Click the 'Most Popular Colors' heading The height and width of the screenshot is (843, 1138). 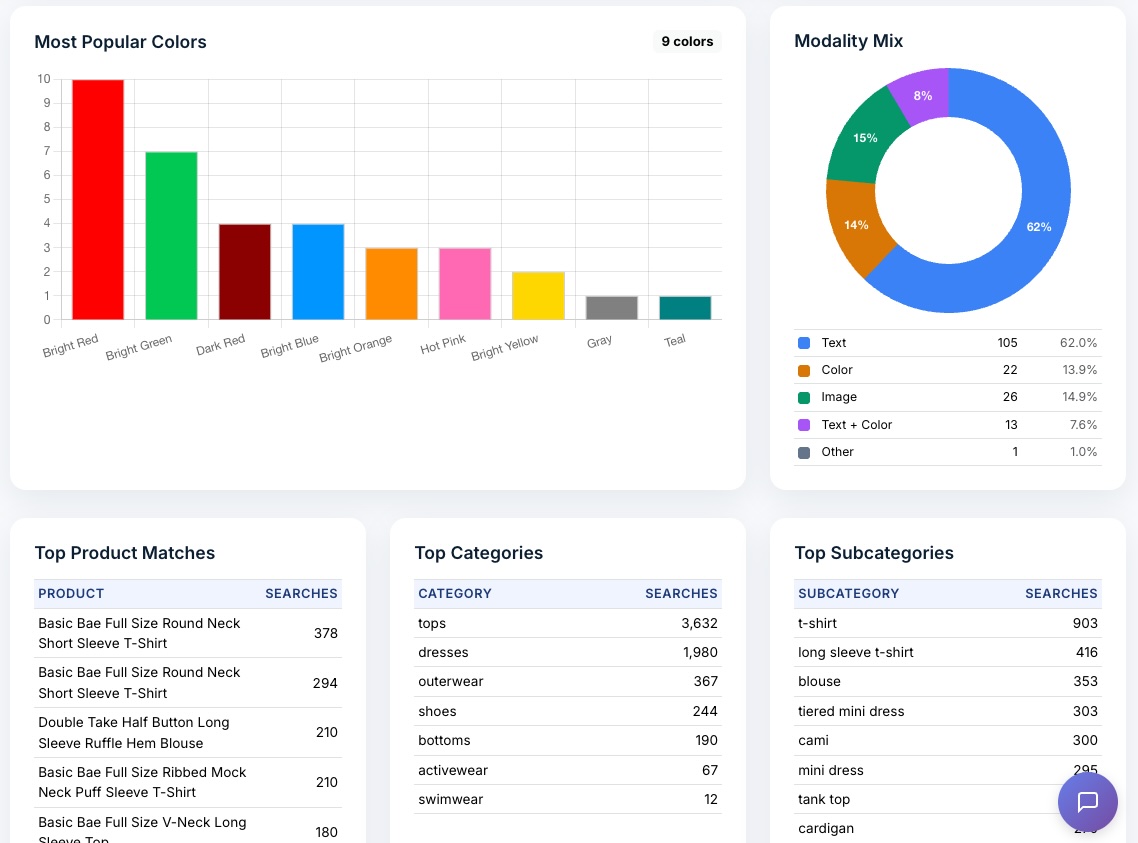(120, 42)
